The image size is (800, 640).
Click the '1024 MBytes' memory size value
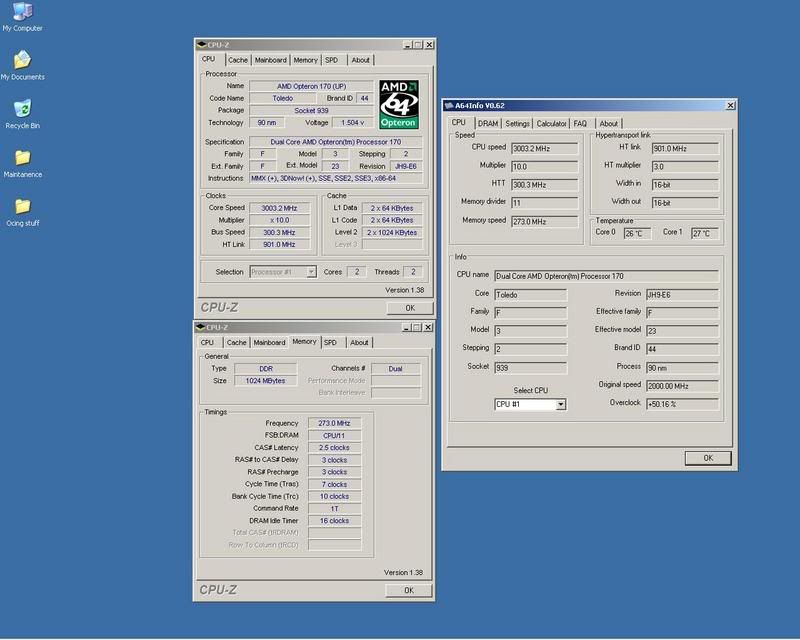point(265,381)
